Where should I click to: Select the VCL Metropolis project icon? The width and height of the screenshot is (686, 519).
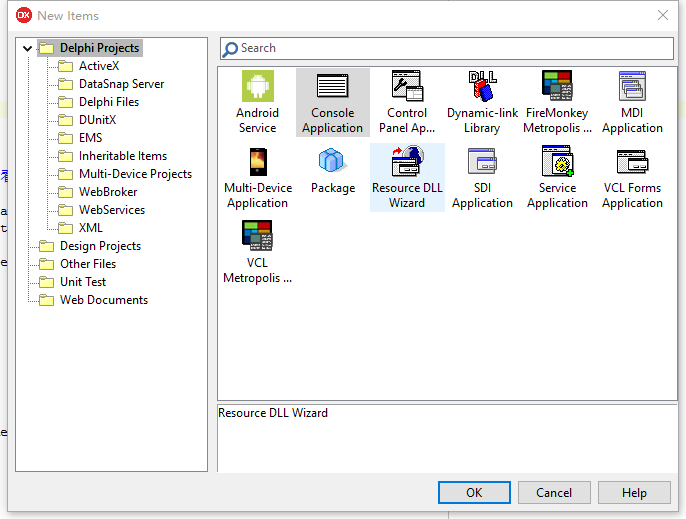pyautogui.click(x=257, y=235)
